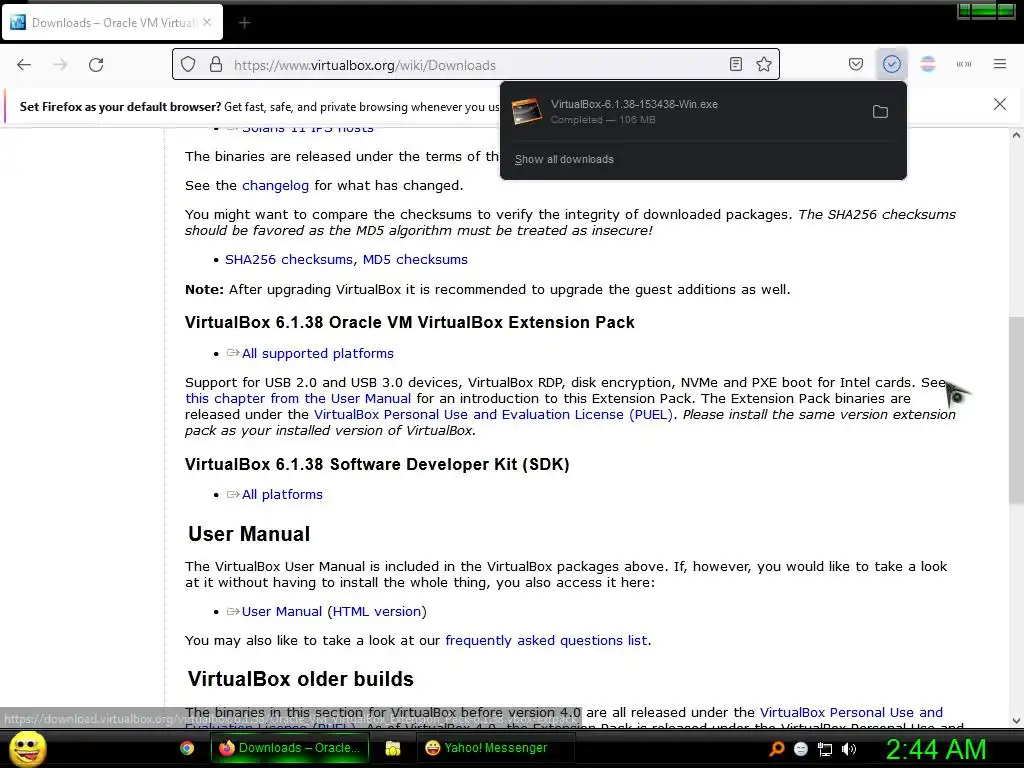
Task: Click the page scrollbar down arrow
Action: coord(1016,720)
